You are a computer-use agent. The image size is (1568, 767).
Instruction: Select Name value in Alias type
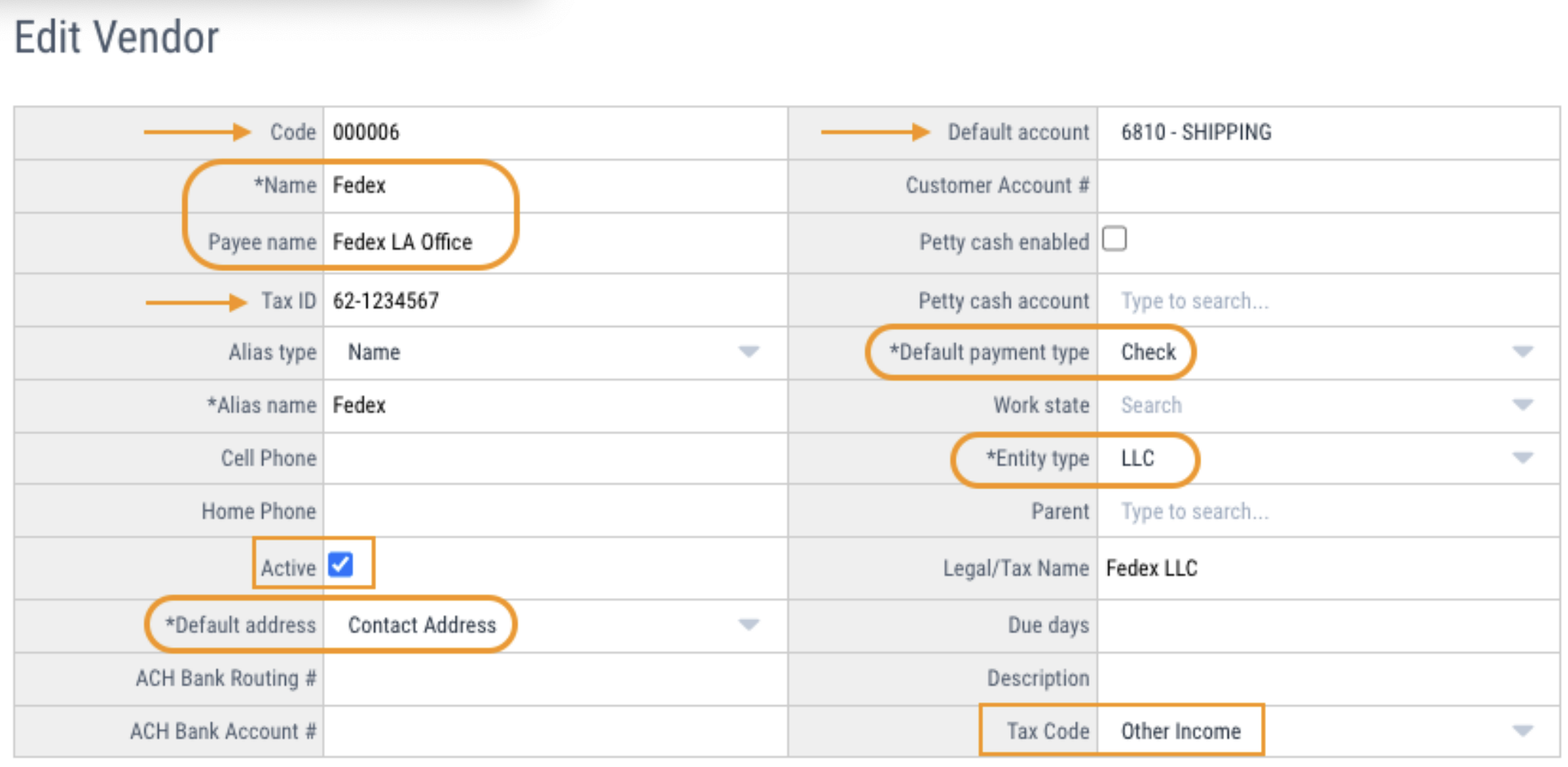374,352
